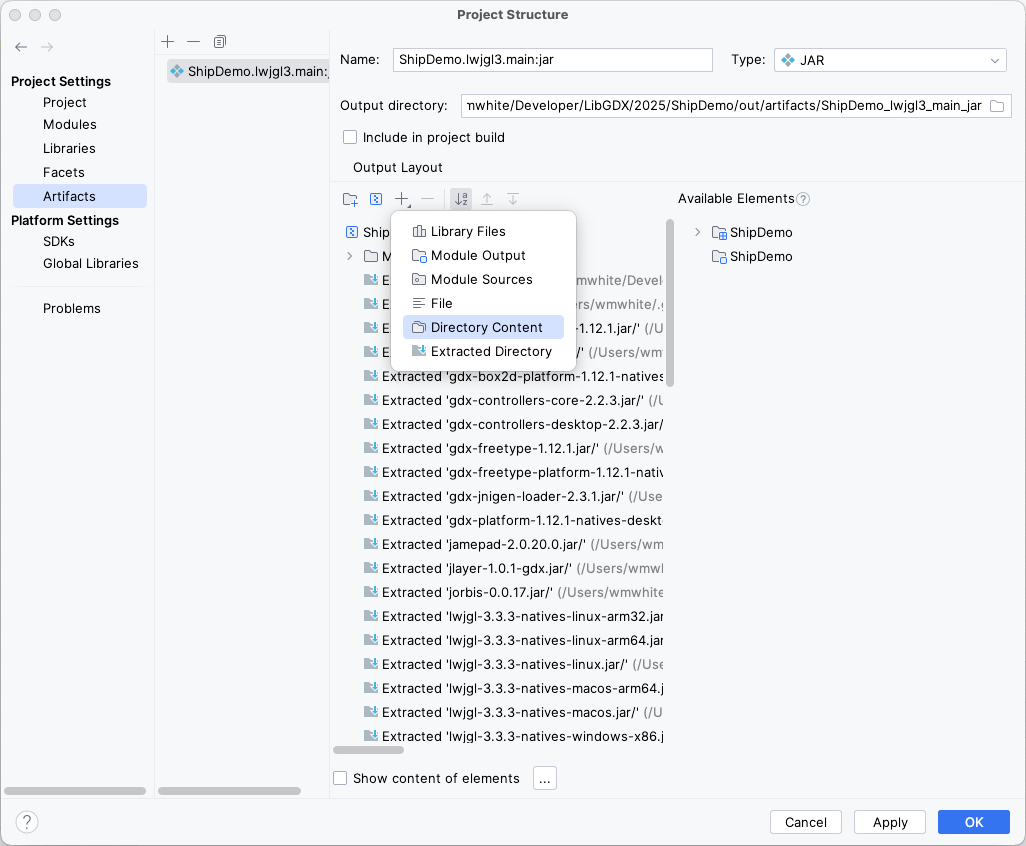Click the Create Archive icon in toolbar
The width and height of the screenshot is (1026, 846).
(x=376, y=200)
